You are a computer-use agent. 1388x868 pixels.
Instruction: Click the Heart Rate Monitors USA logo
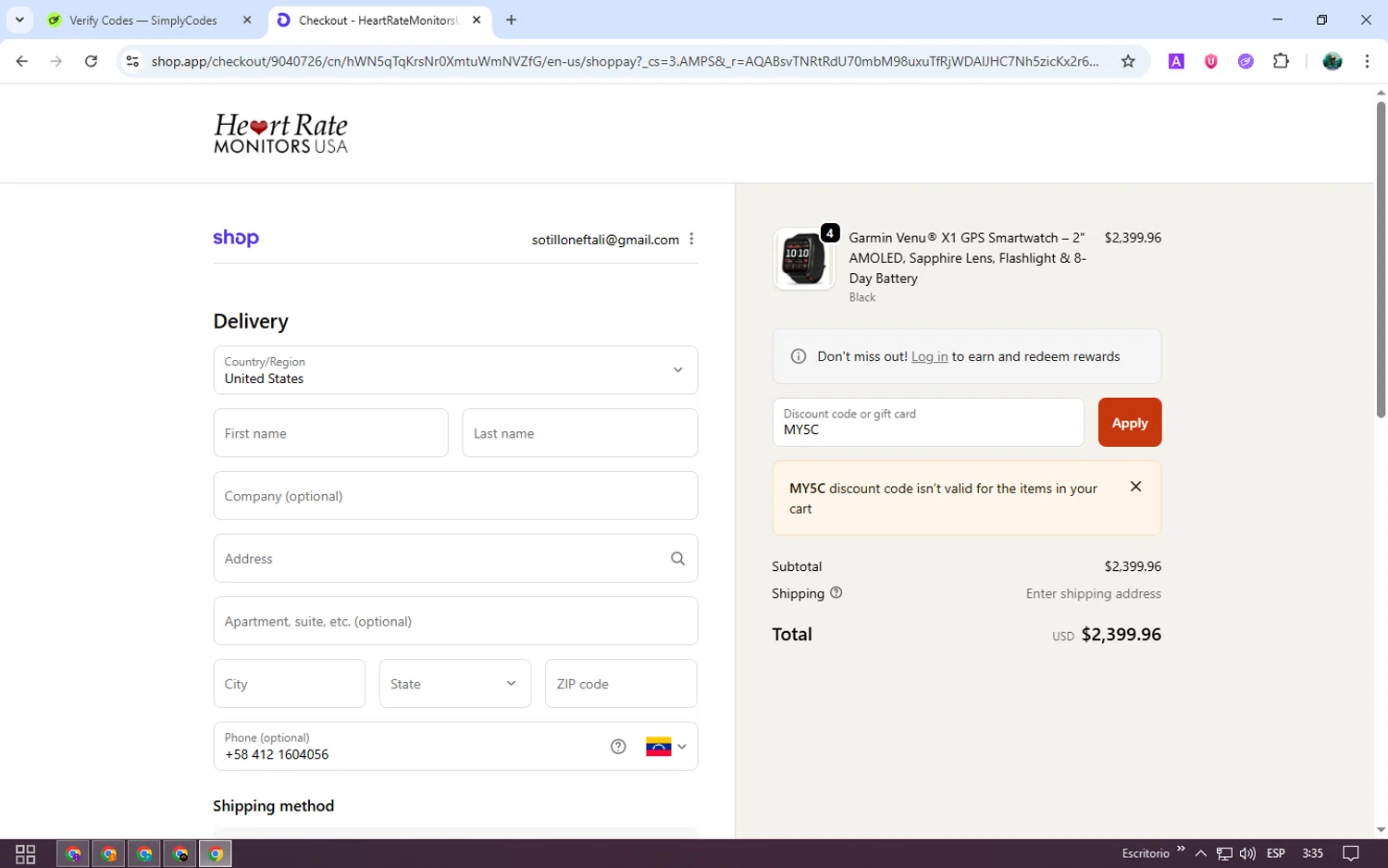click(x=280, y=133)
